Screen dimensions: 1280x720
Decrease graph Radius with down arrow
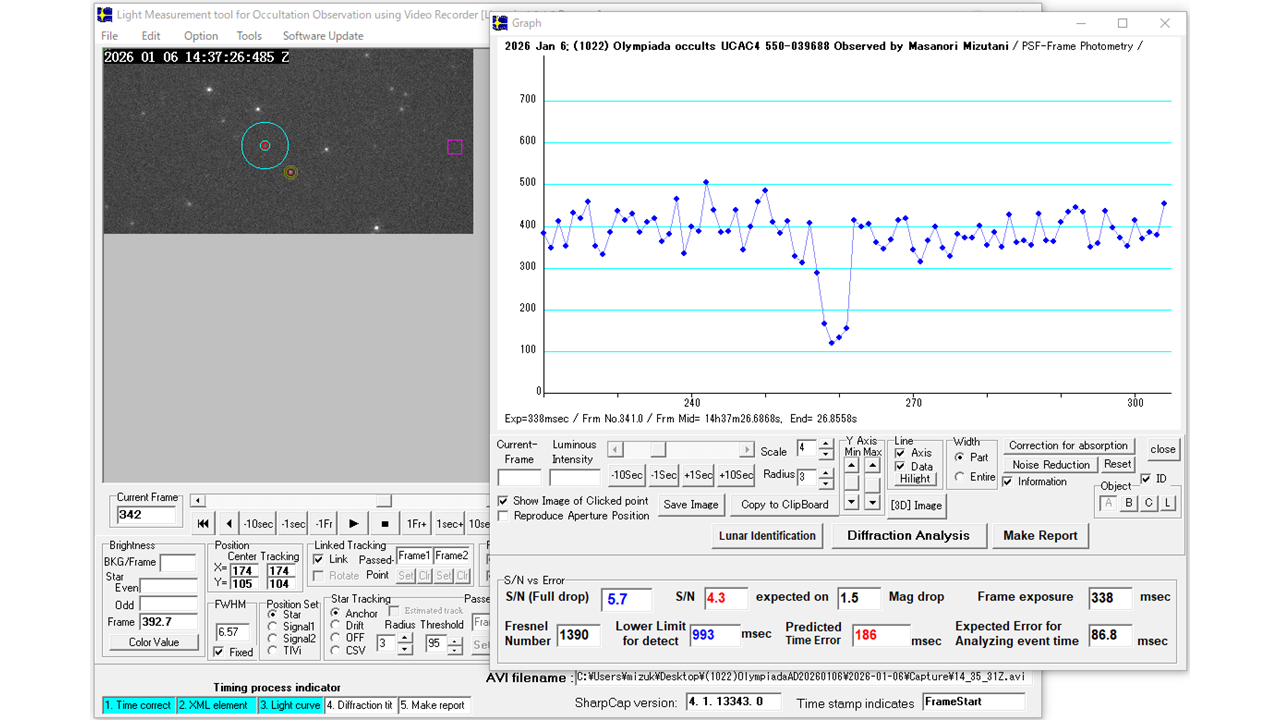point(826,482)
